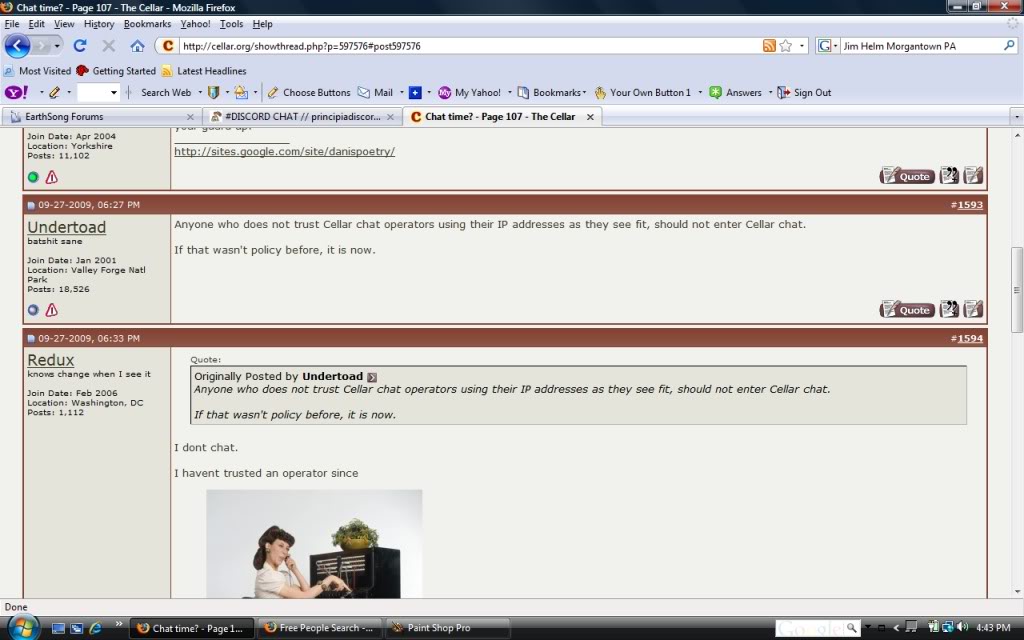Switch to the #DISCORD CHAT tab
The image size is (1024, 640).
(x=302, y=116)
